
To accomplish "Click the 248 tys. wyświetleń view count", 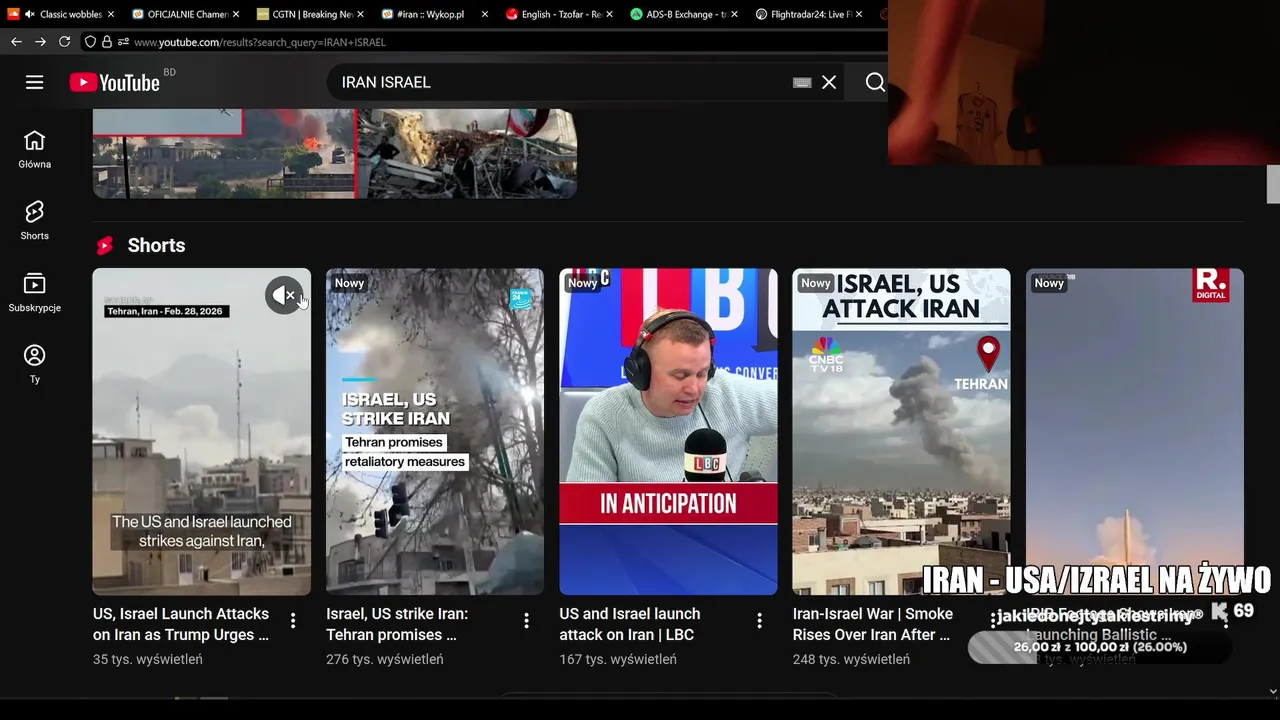I will click(x=851, y=659).
